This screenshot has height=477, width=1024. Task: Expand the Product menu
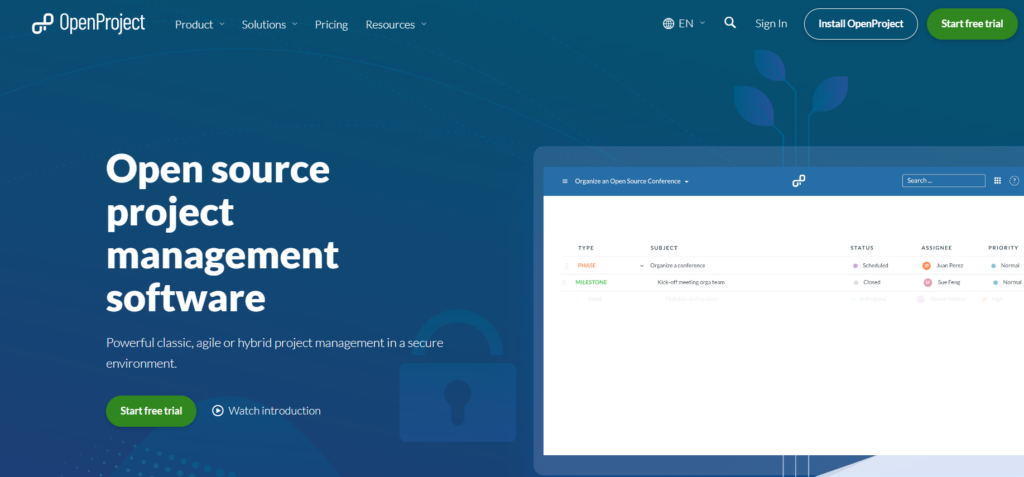coord(200,25)
